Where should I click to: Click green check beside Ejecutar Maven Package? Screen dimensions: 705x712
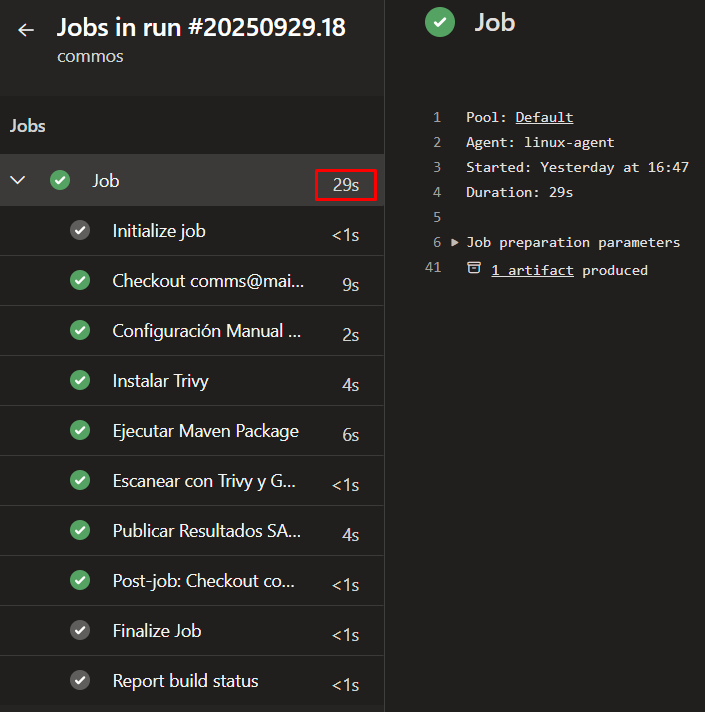click(x=80, y=431)
